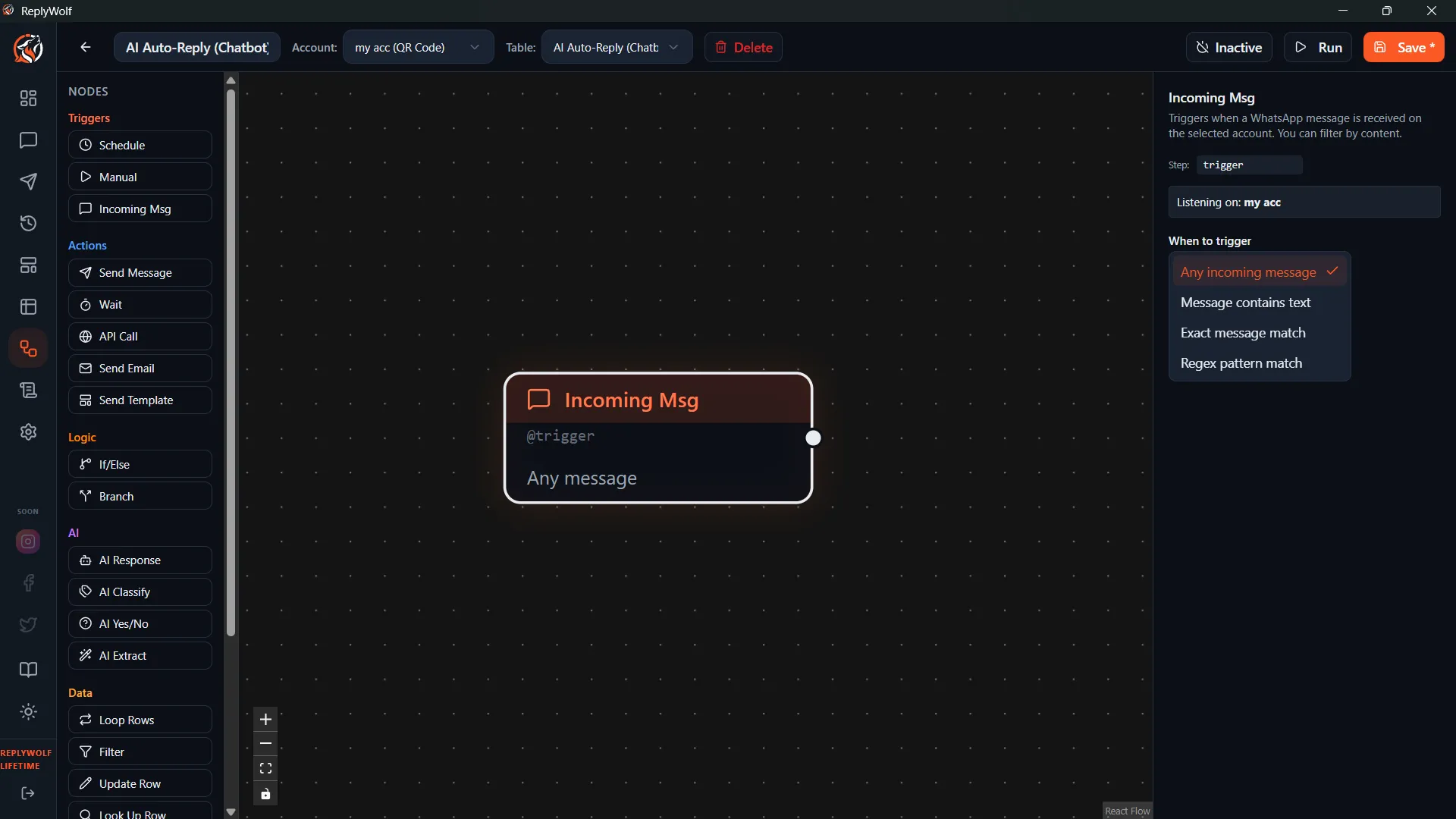1456x819 pixels.
Task: Edit the workflow name field
Action: click(197, 47)
